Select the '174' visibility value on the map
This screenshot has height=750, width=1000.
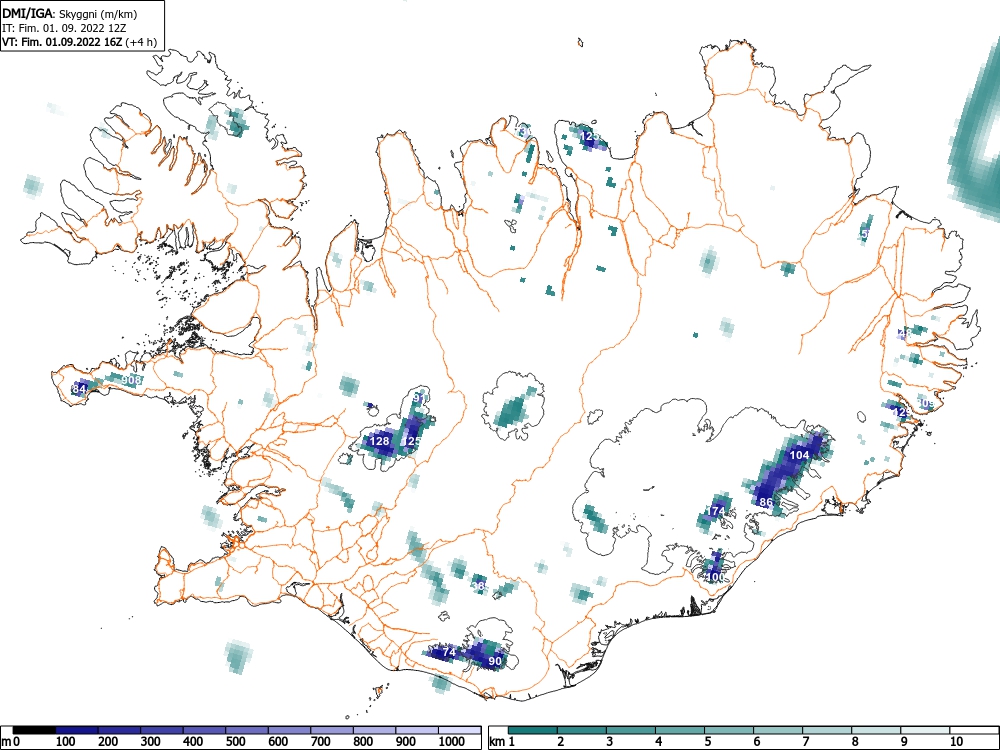(x=716, y=511)
